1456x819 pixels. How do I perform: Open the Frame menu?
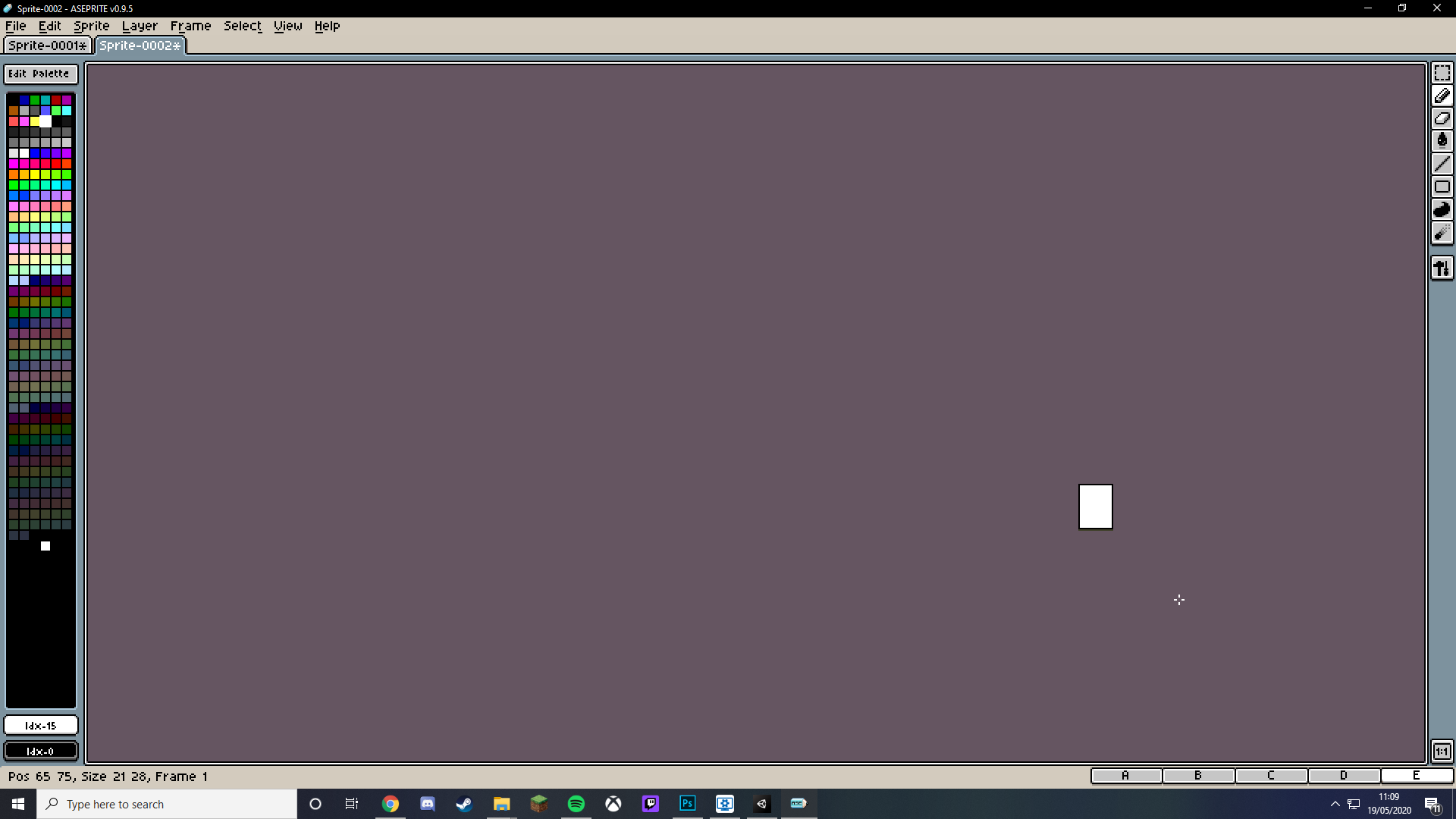(190, 26)
